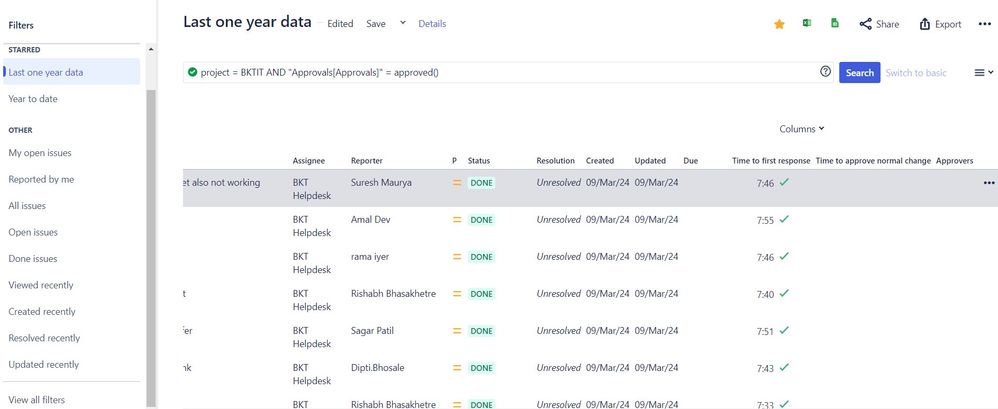Click SLA met checkmark next to 7:40
Screen dimensions: 998x409
coord(784,293)
